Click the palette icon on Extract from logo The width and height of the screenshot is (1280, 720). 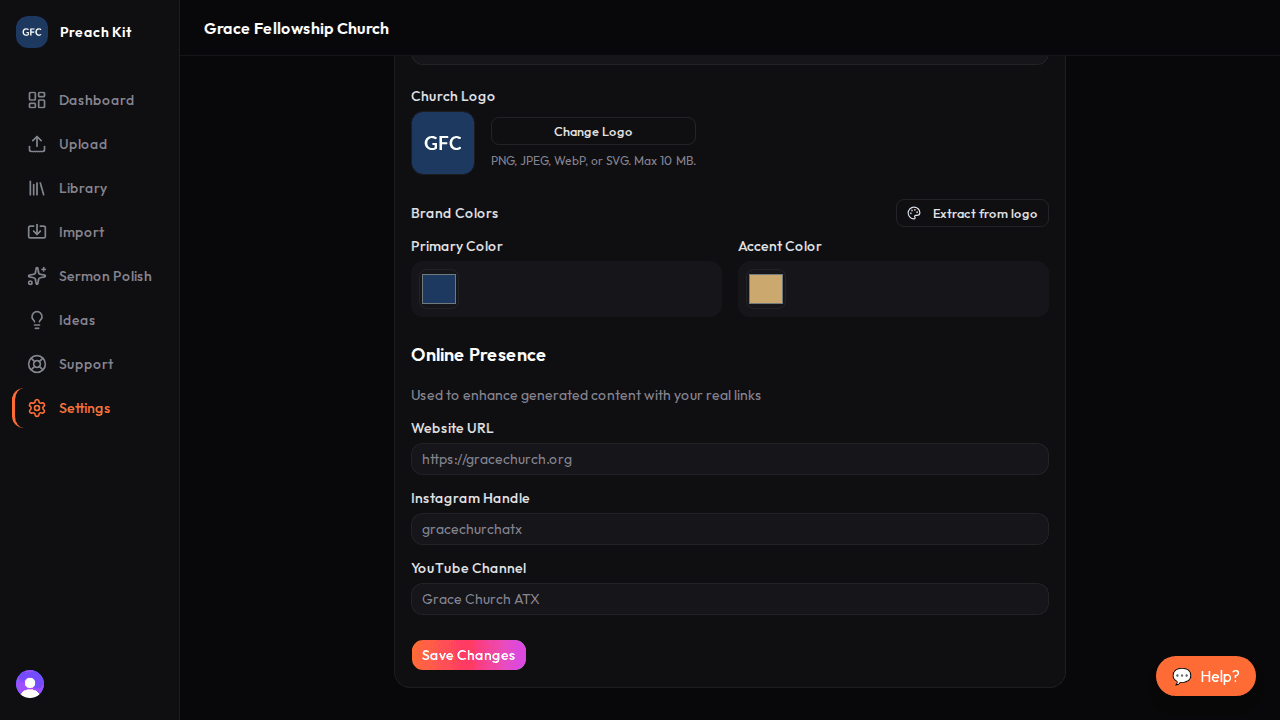[914, 213]
